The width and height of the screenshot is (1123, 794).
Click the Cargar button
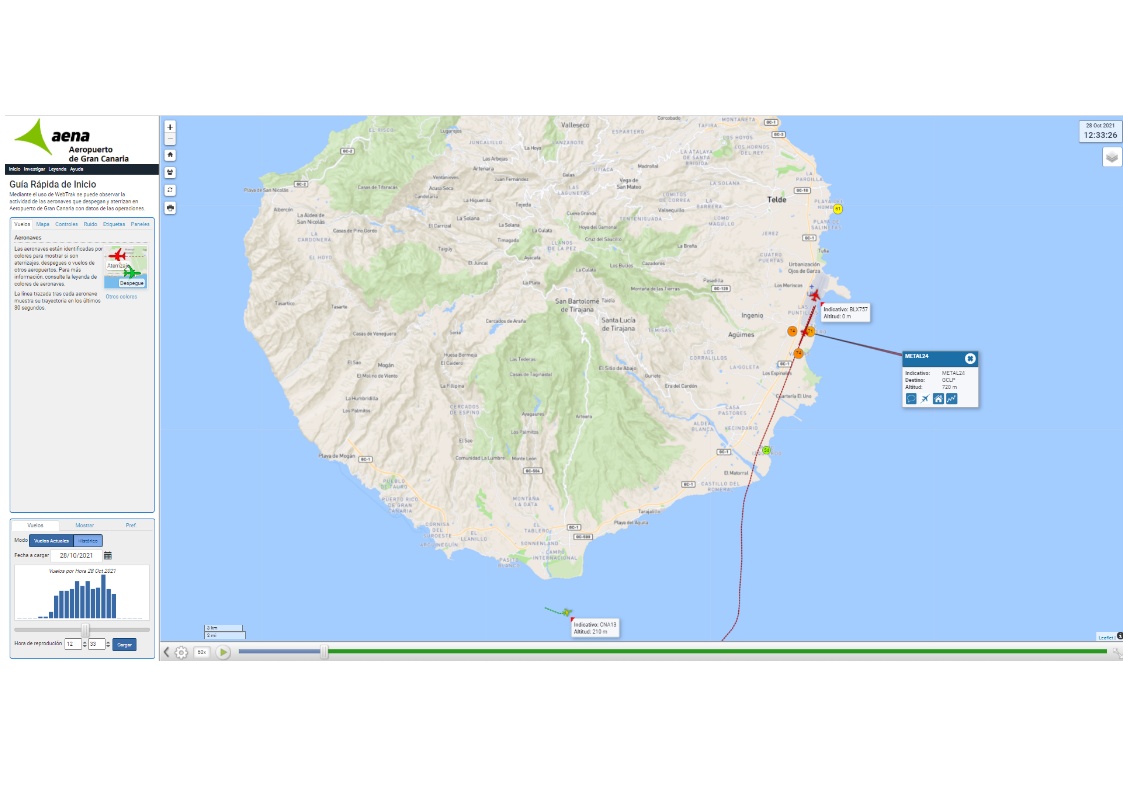tap(125, 644)
